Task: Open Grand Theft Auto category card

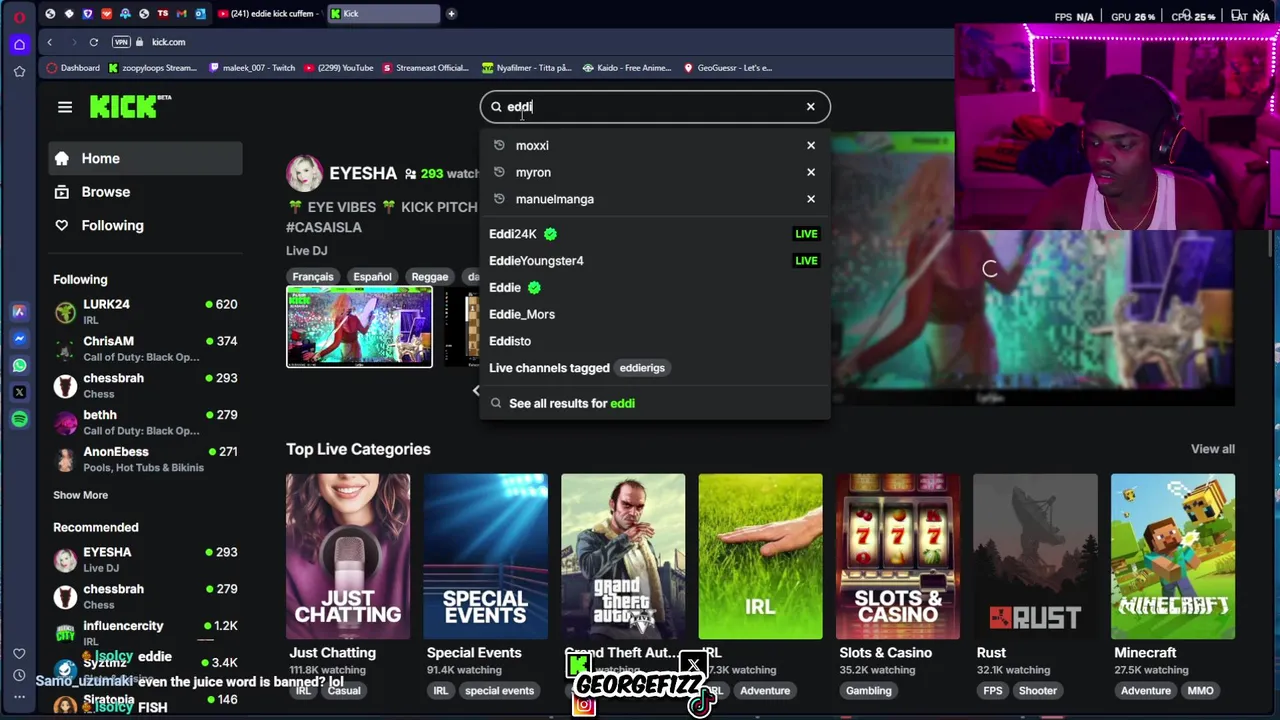Action: click(x=623, y=556)
